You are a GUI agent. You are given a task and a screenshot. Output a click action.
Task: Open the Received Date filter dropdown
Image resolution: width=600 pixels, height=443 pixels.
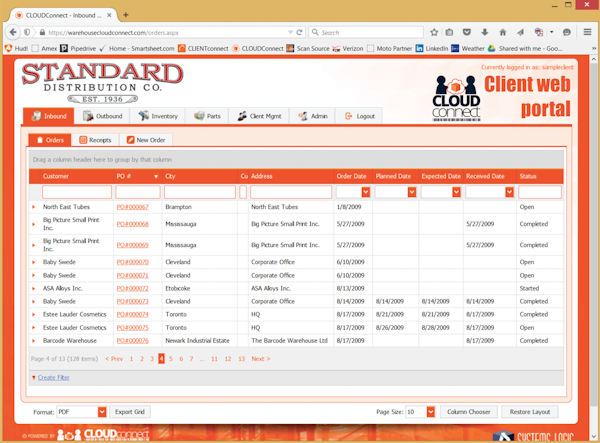509,192
